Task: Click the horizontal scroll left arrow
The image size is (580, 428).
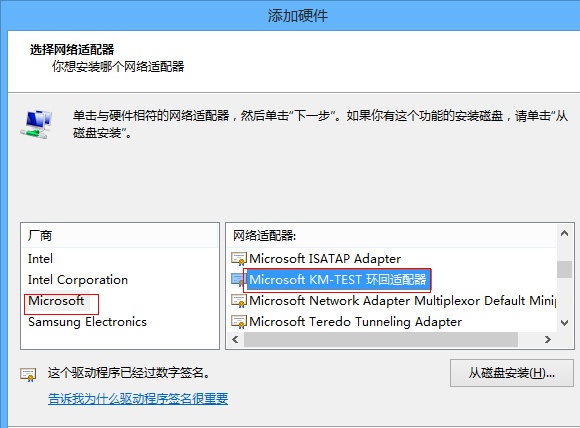Action: click(x=235, y=339)
